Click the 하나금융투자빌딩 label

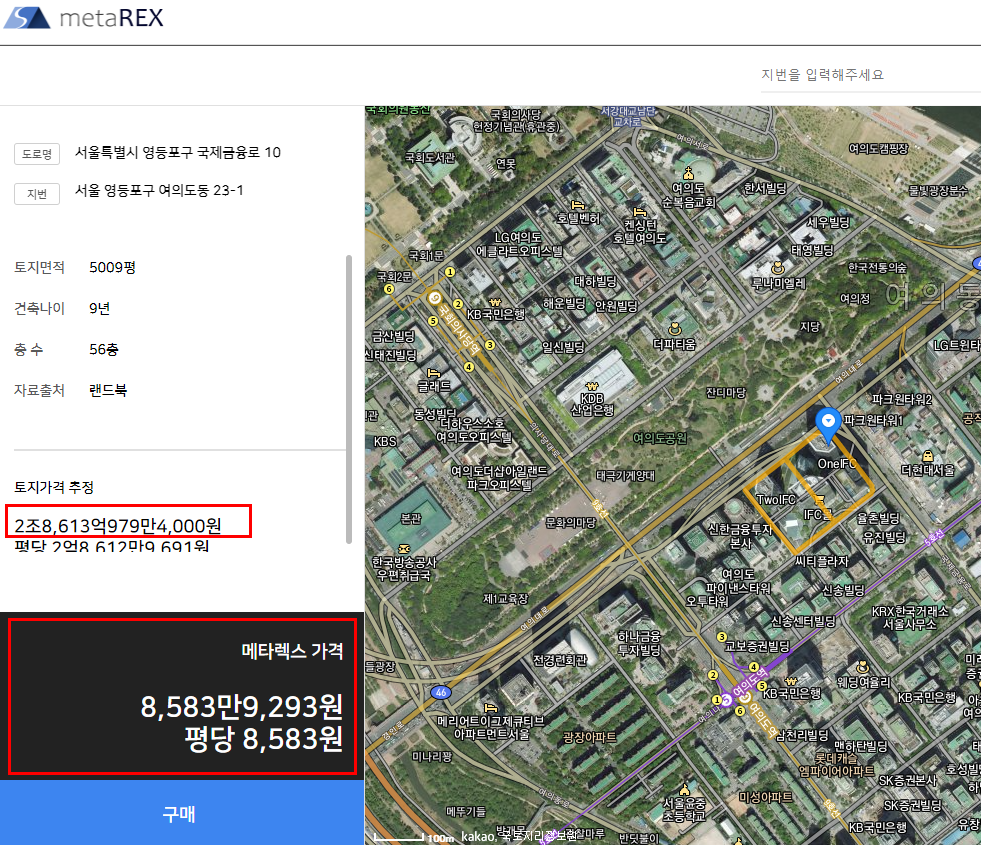point(639,643)
